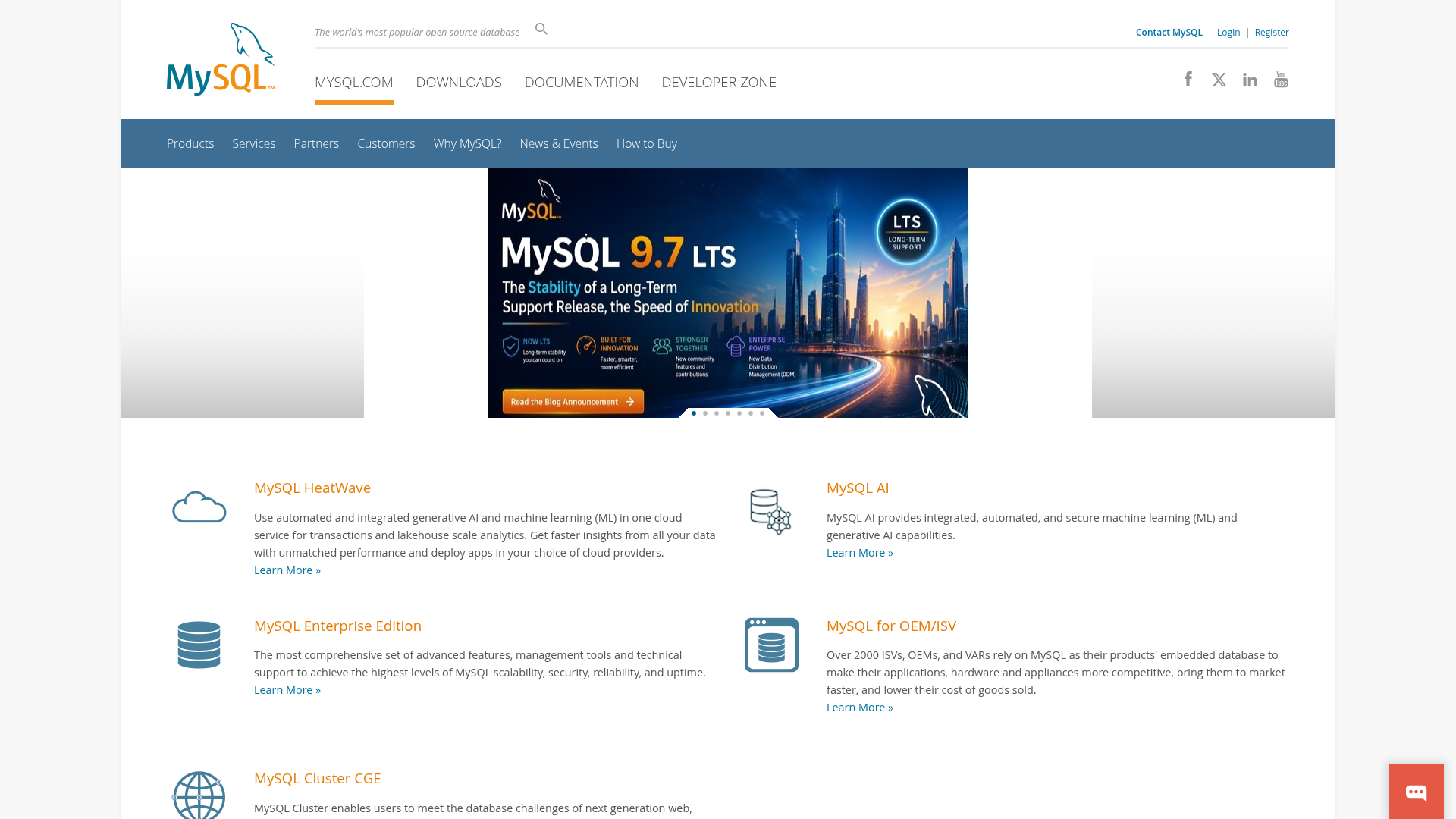Open the How to Buy menu
The image size is (1456, 819).
[x=647, y=143]
